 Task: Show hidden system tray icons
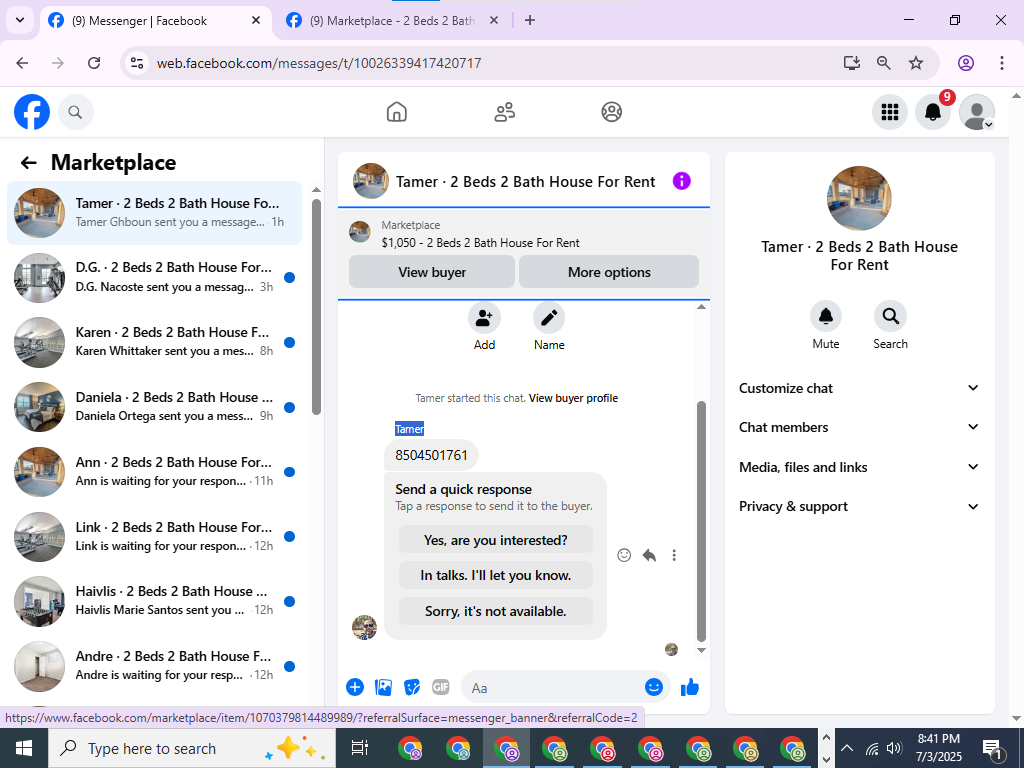tap(846, 748)
